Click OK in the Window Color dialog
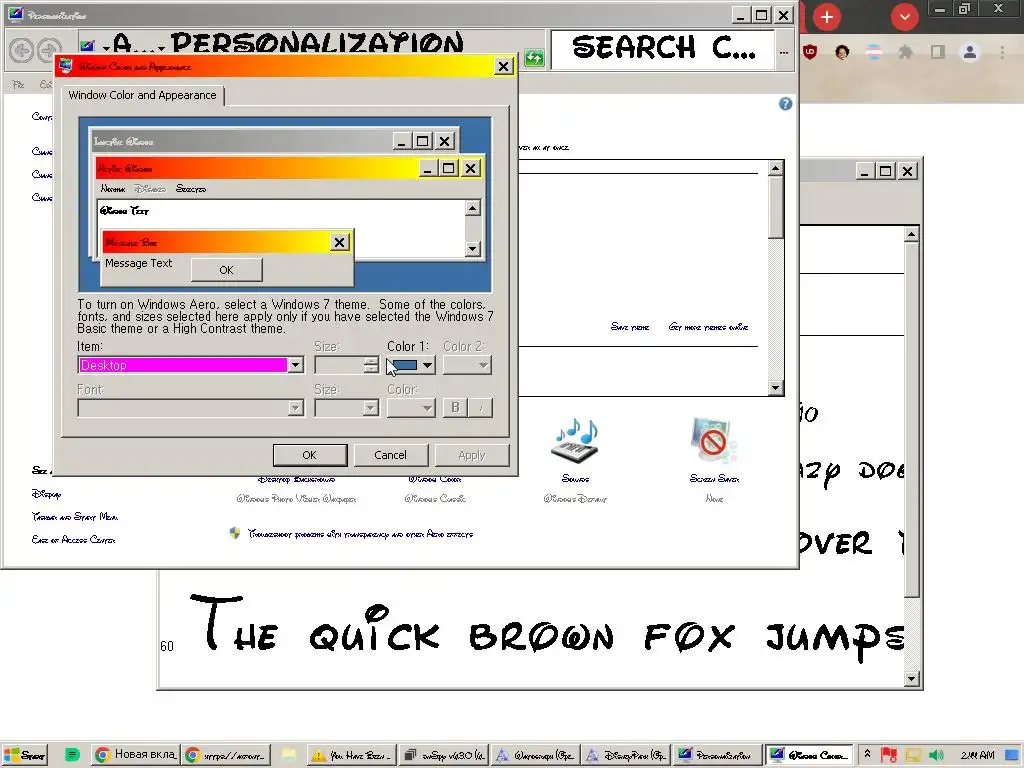 point(310,455)
